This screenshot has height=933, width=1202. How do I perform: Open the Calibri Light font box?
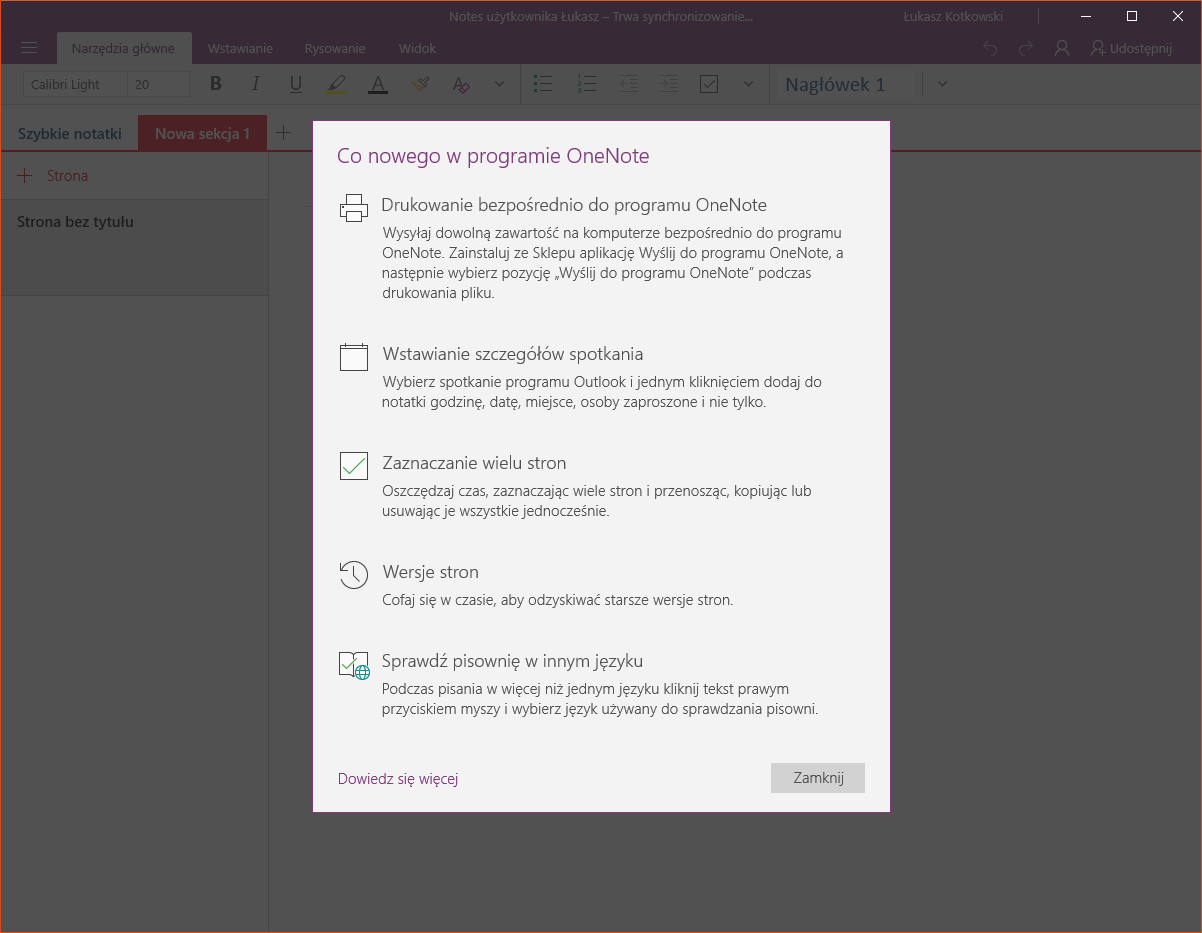click(x=75, y=85)
